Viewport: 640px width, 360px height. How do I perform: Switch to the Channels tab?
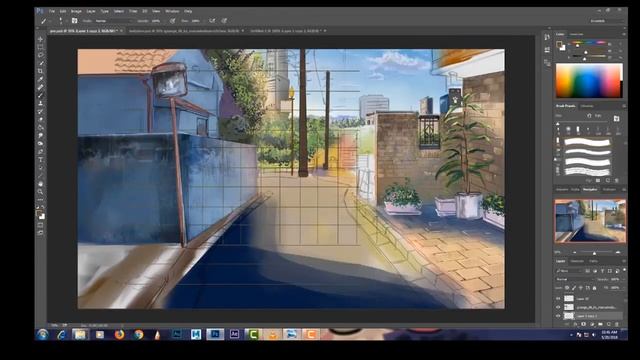(x=577, y=261)
